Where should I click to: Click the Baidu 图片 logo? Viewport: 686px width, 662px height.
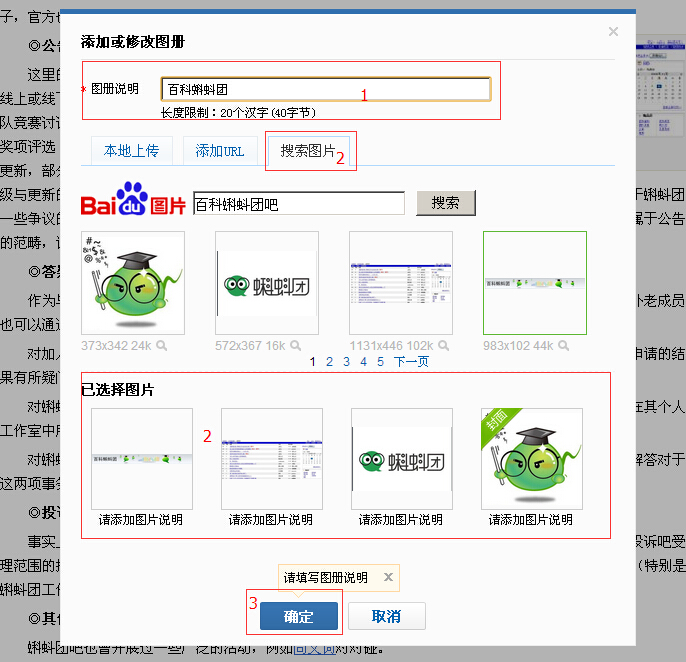(134, 201)
